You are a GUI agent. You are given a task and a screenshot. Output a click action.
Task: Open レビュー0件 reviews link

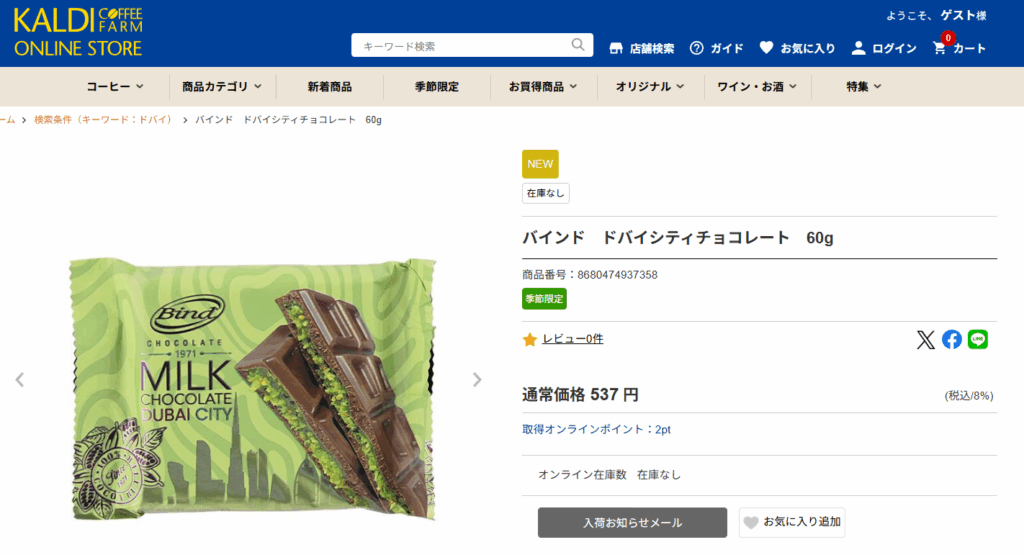[x=573, y=339]
